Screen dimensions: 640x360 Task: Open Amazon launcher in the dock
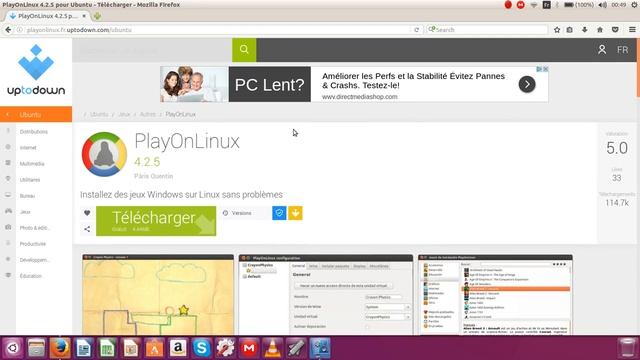pos(178,348)
